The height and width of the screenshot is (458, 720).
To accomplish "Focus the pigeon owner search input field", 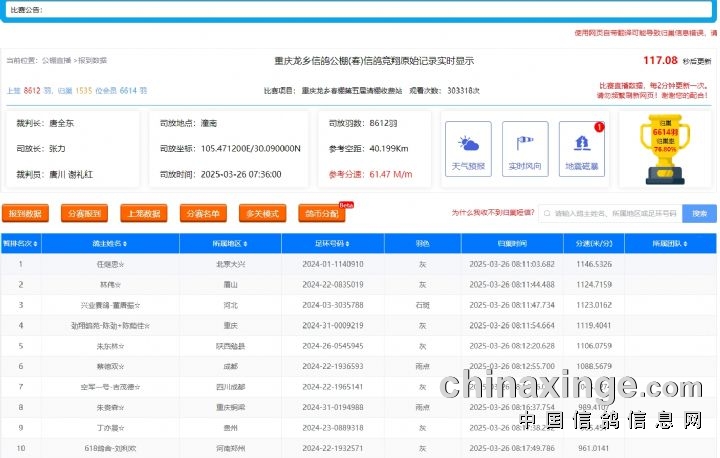I will coord(615,213).
